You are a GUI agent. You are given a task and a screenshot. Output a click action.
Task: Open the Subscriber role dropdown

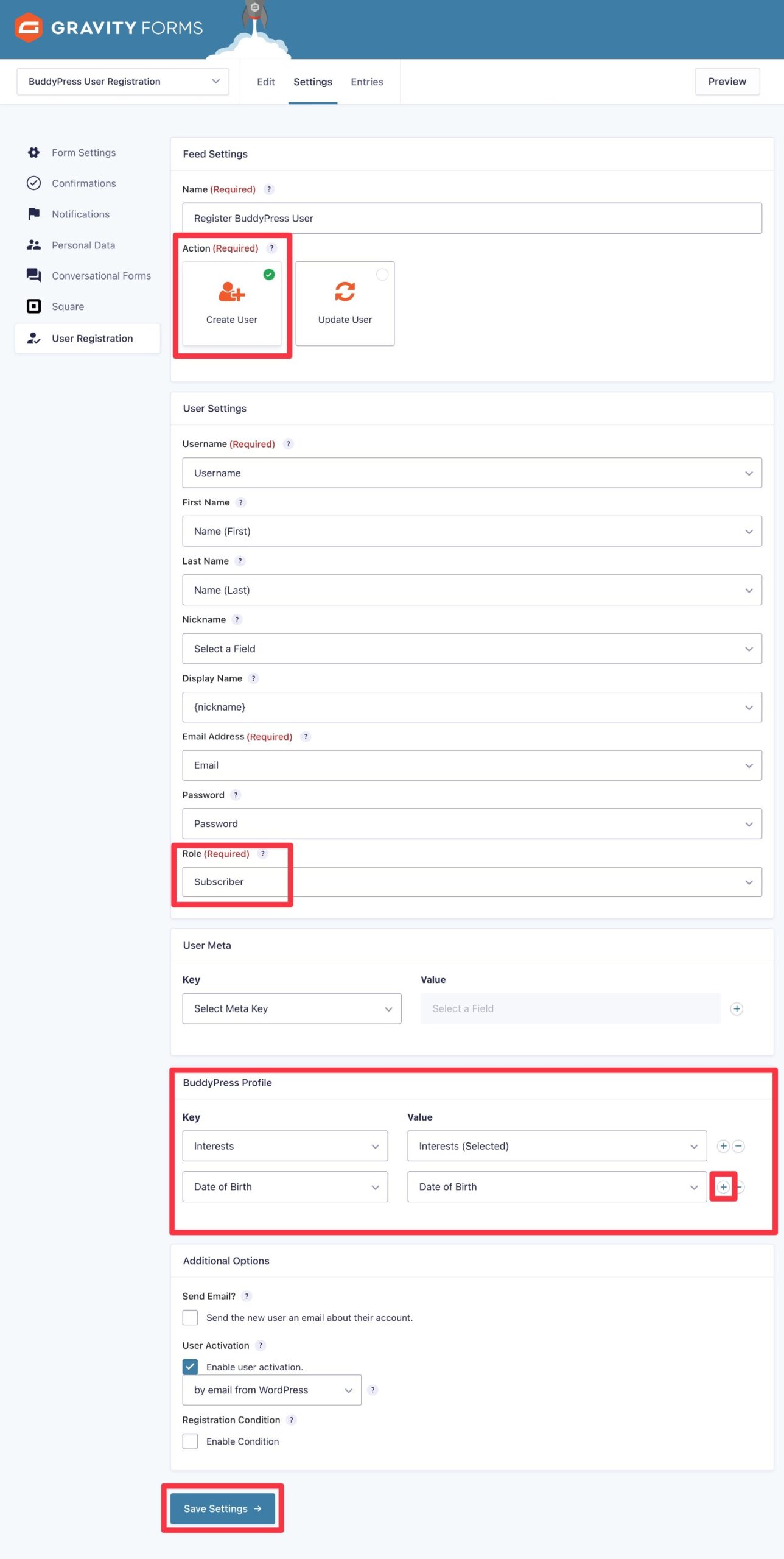[x=472, y=882]
